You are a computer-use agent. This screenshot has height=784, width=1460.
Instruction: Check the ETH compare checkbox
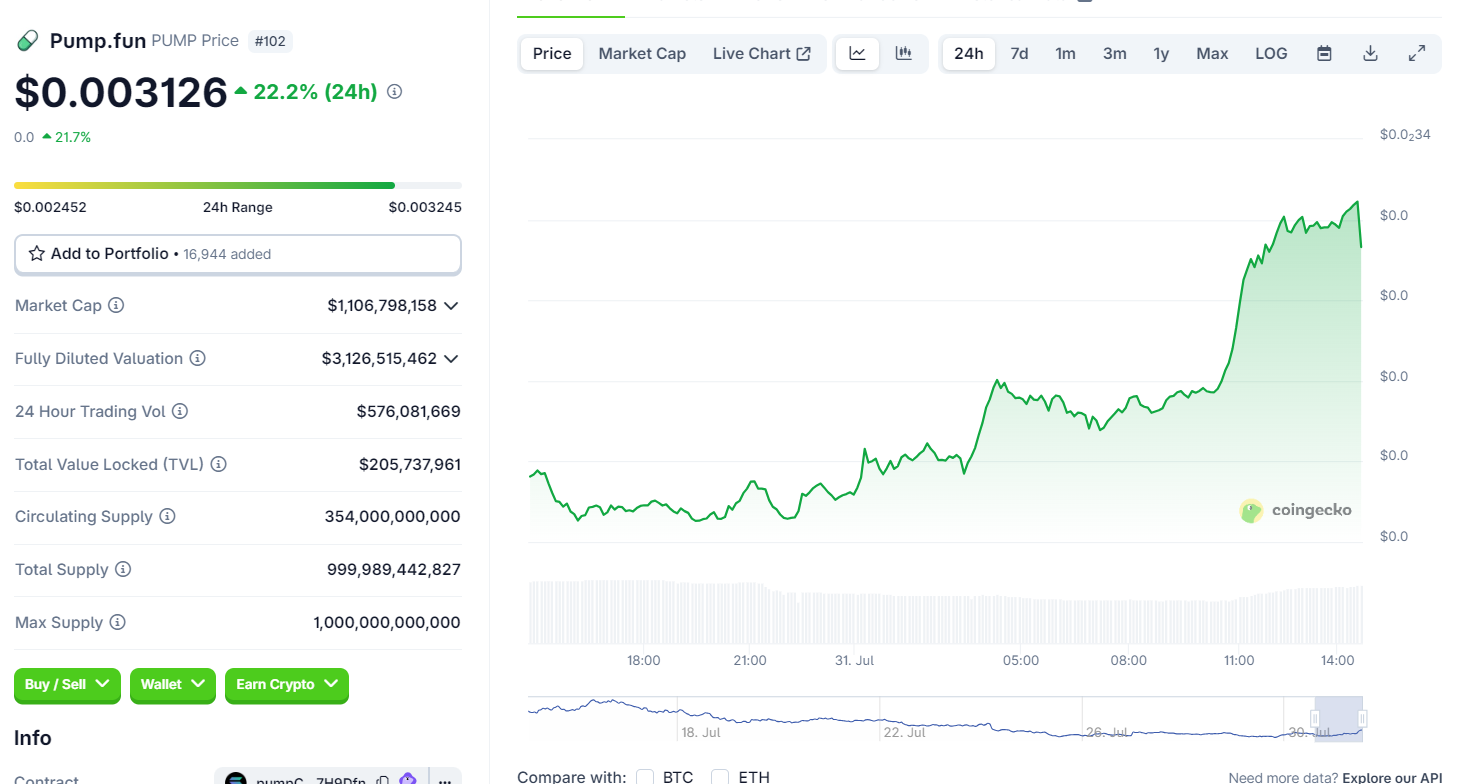[x=720, y=777]
